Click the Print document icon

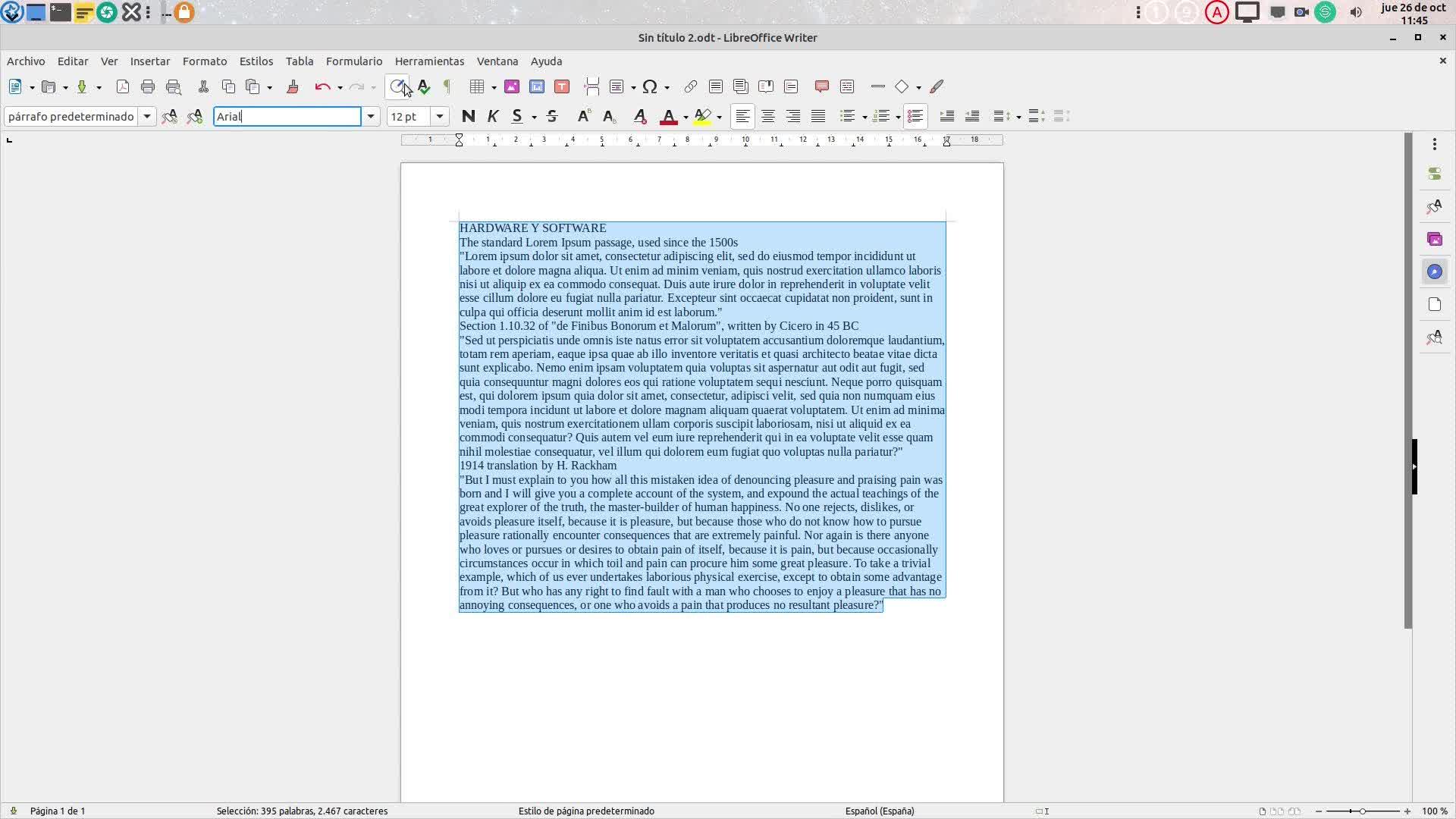click(x=148, y=87)
